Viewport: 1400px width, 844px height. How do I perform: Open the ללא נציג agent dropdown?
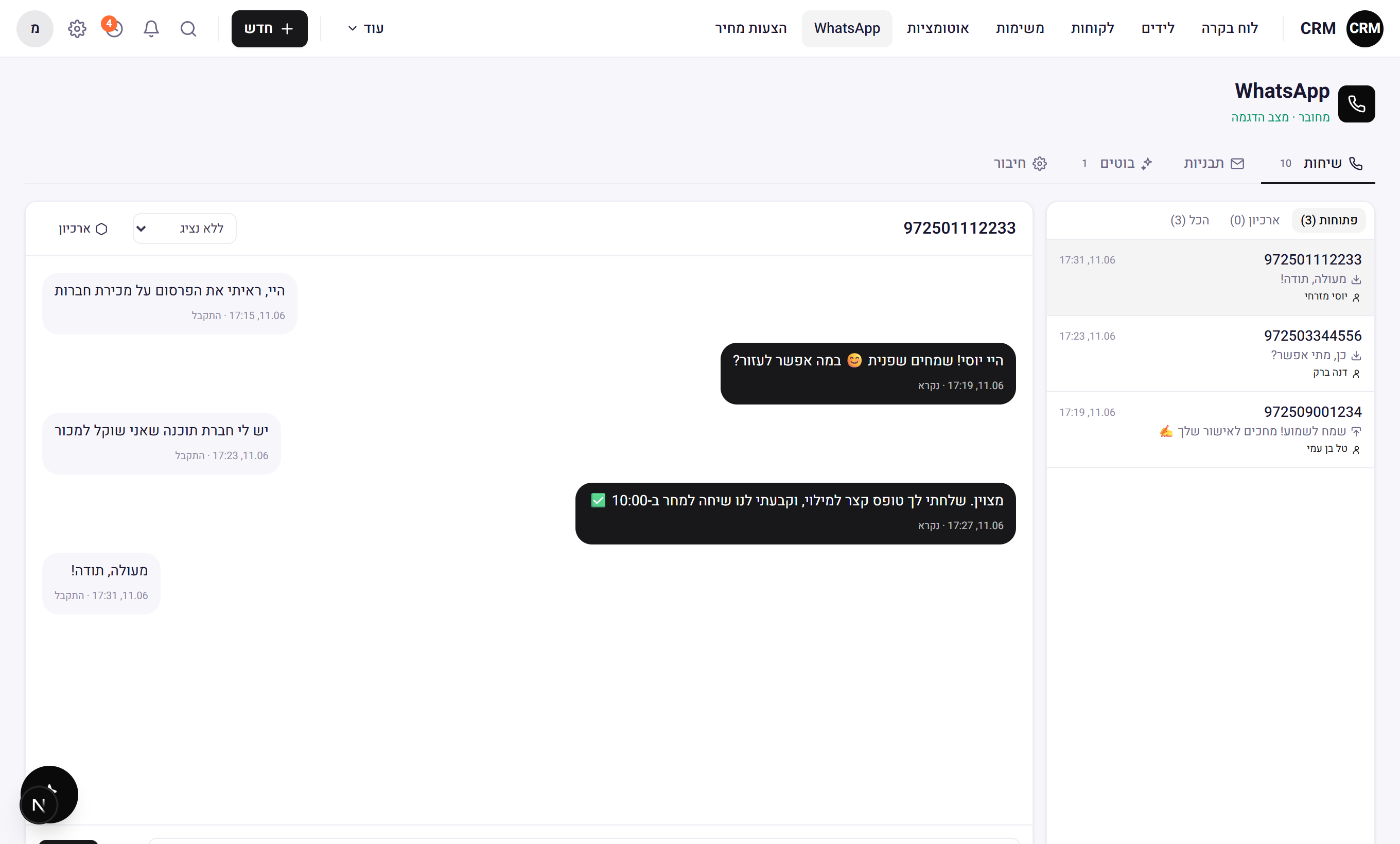coord(185,228)
